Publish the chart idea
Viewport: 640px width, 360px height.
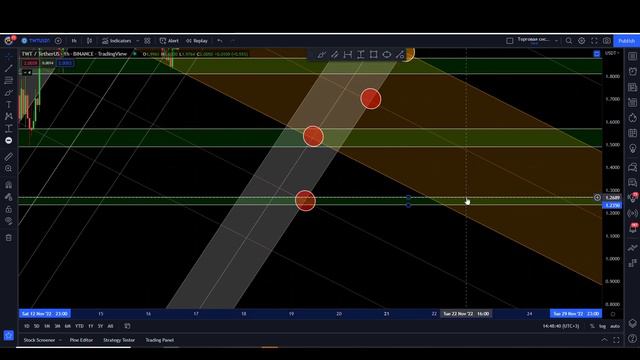coord(626,41)
